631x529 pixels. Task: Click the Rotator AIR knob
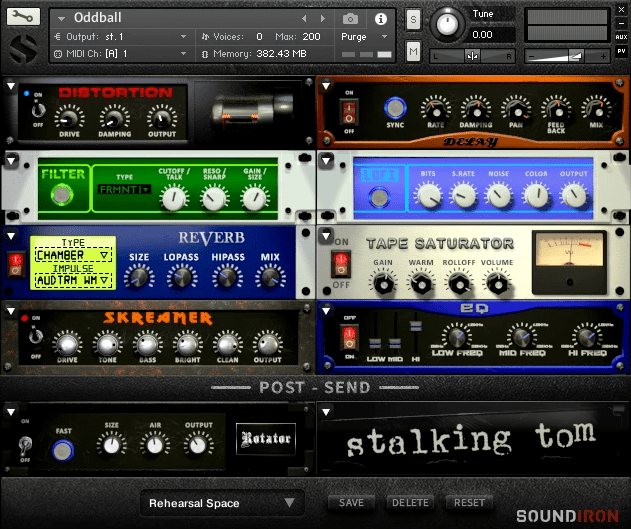(155, 445)
